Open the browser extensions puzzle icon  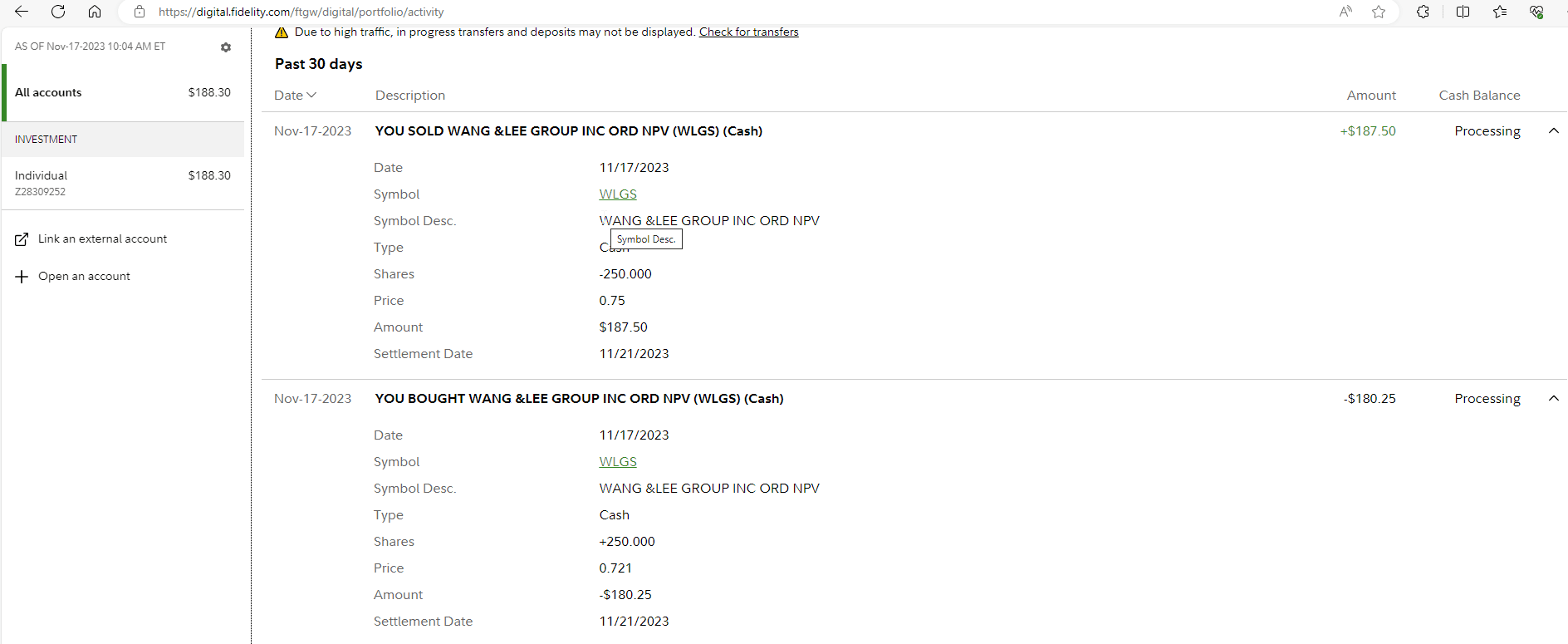point(1423,12)
